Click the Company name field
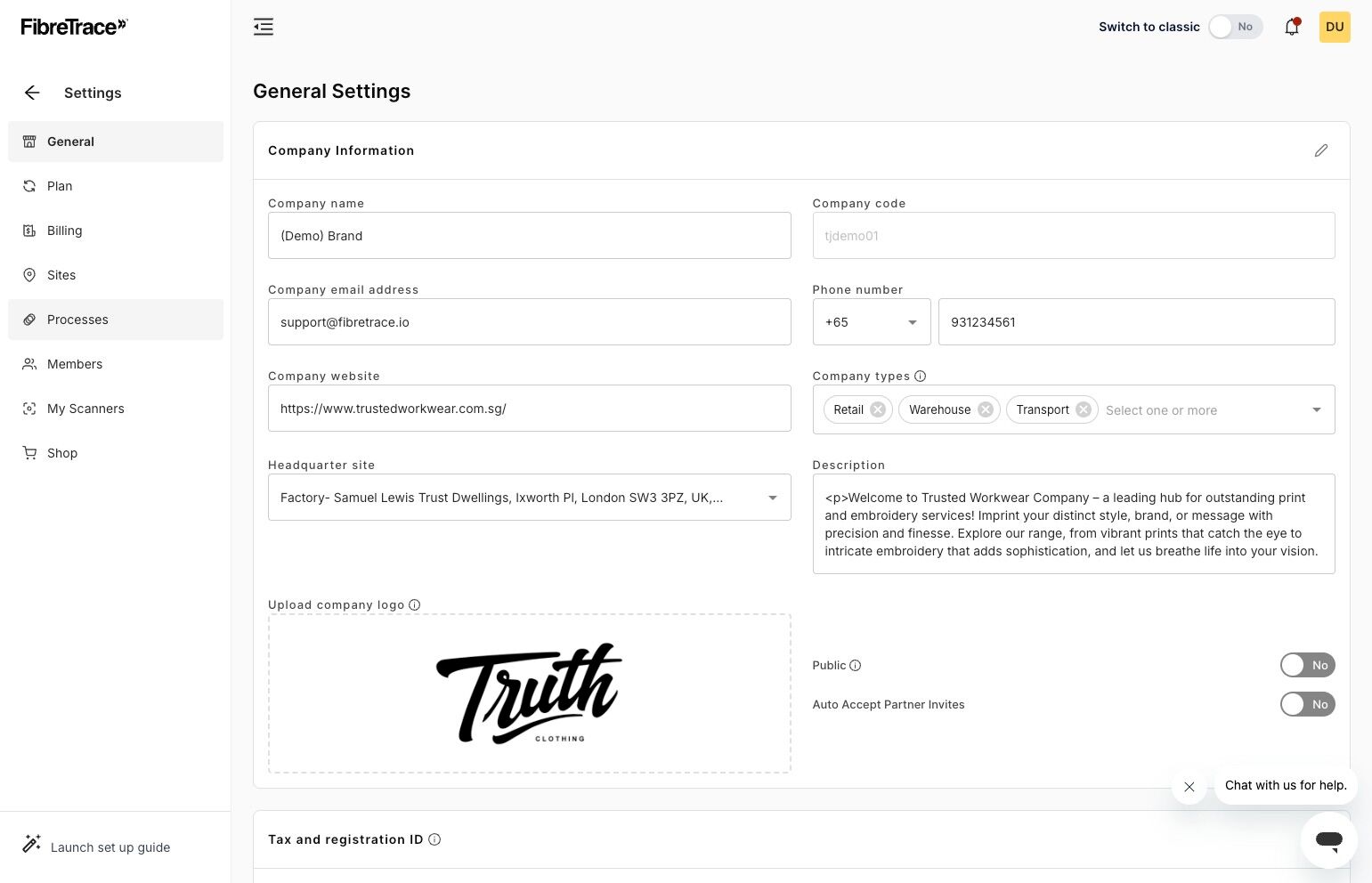 [529, 236]
